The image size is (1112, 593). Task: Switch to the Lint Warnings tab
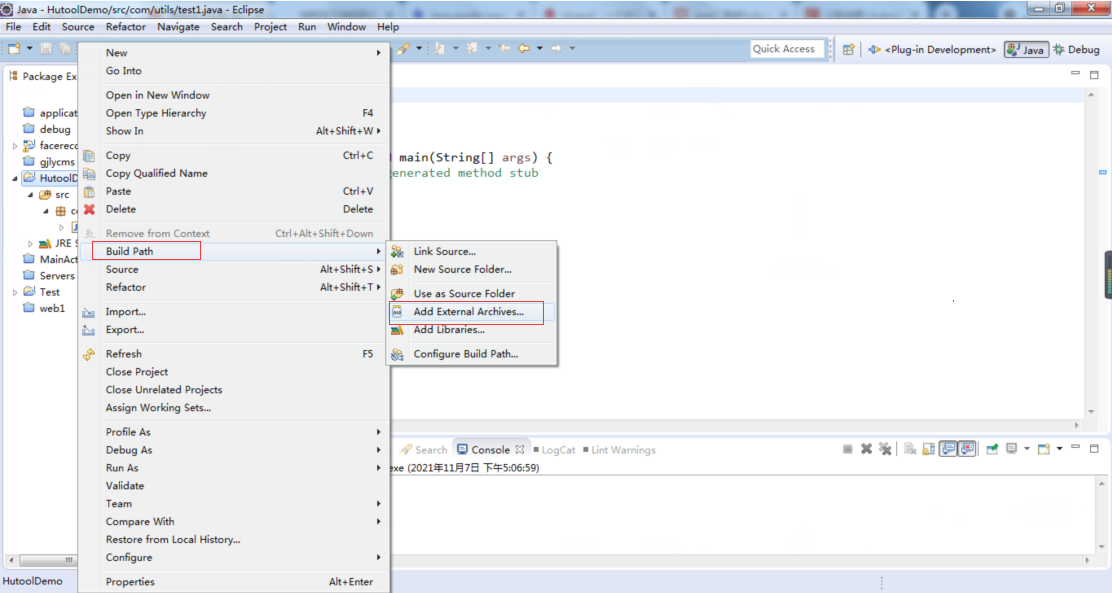619,450
